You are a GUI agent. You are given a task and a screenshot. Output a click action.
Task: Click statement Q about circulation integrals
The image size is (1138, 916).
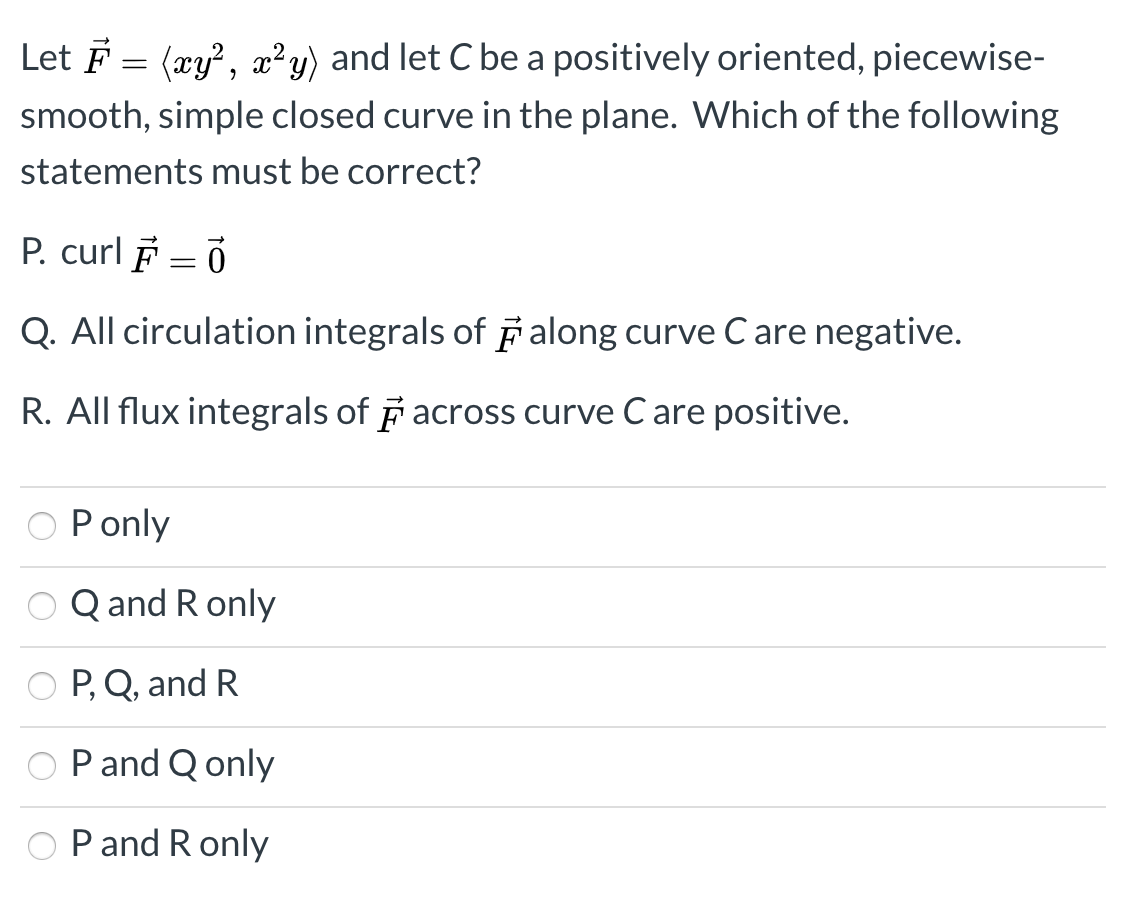(x=490, y=332)
